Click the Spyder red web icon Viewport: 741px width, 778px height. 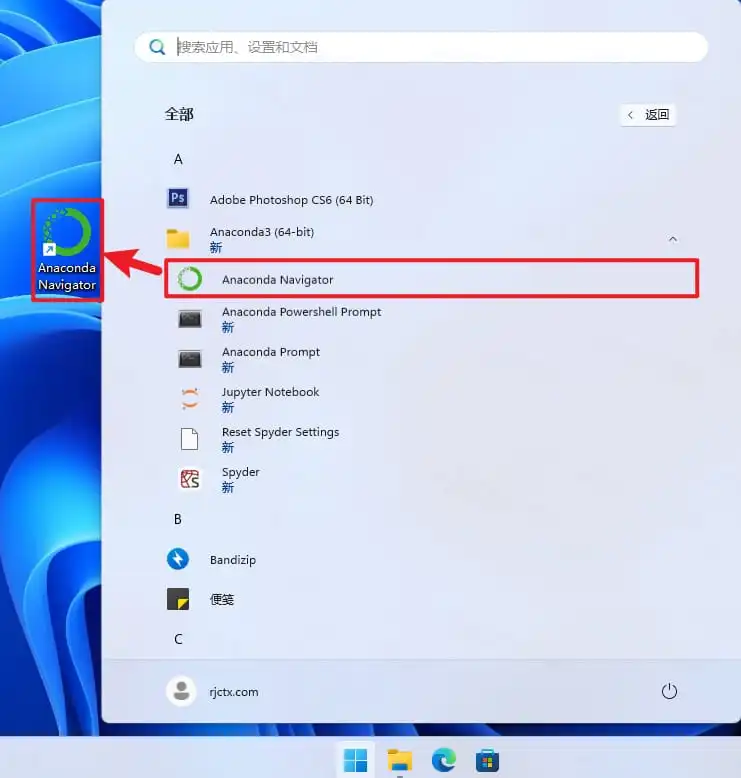pos(190,479)
